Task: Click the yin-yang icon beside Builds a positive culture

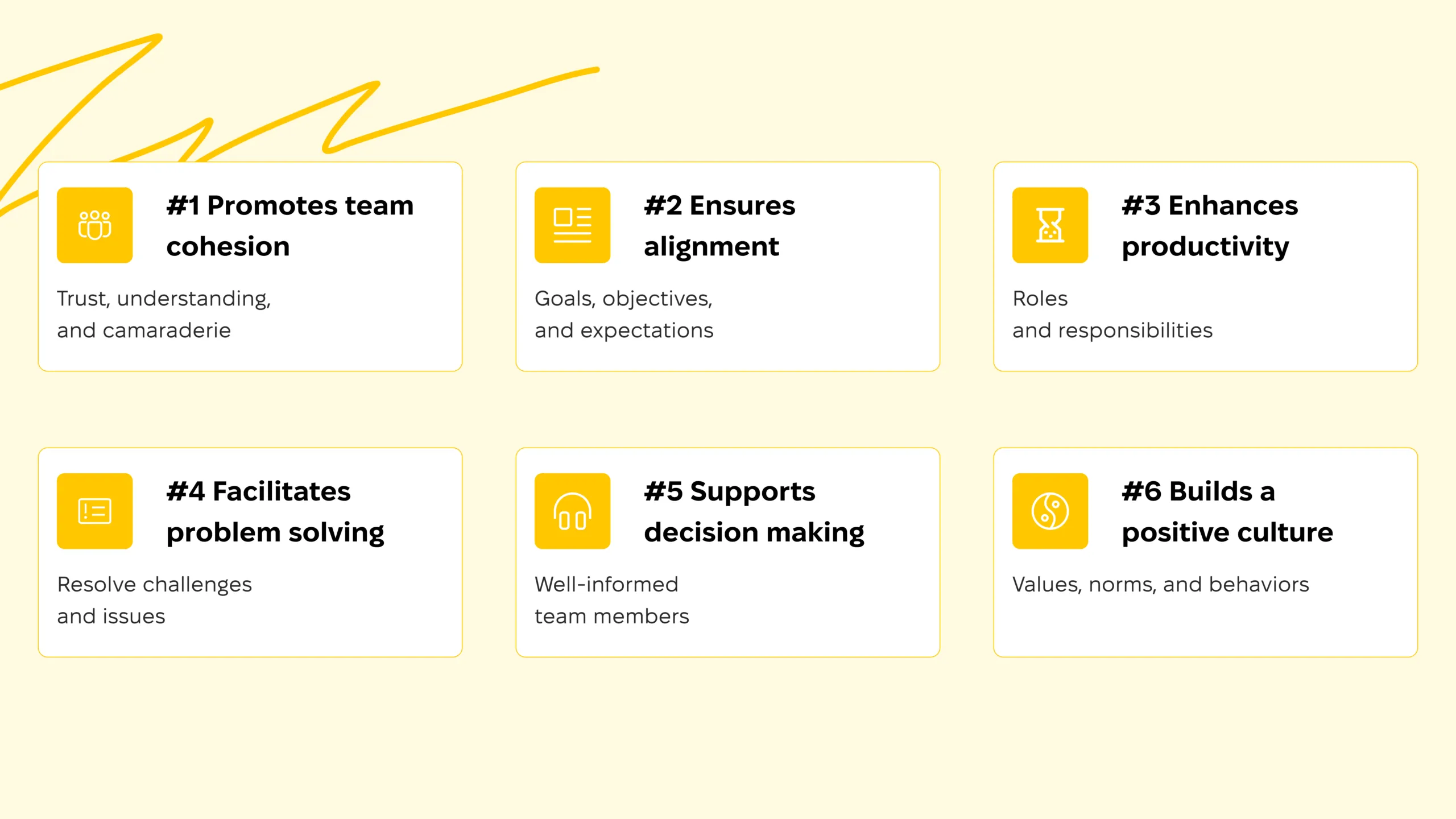Action: [1050, 511]
